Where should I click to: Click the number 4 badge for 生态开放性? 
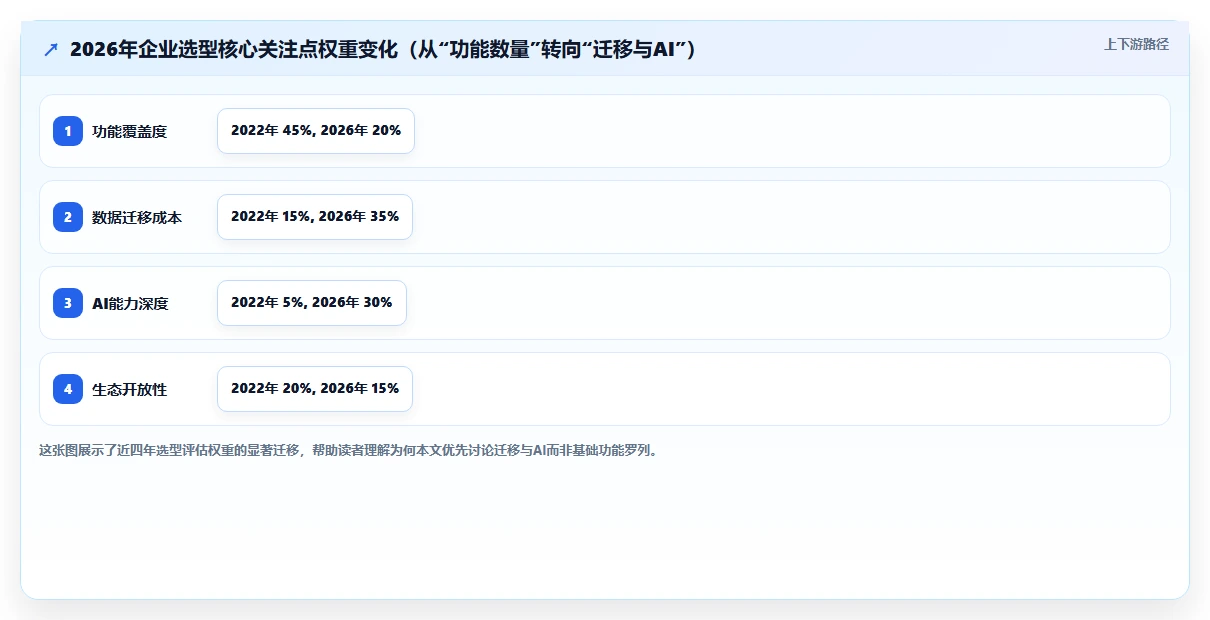point(68,389)
